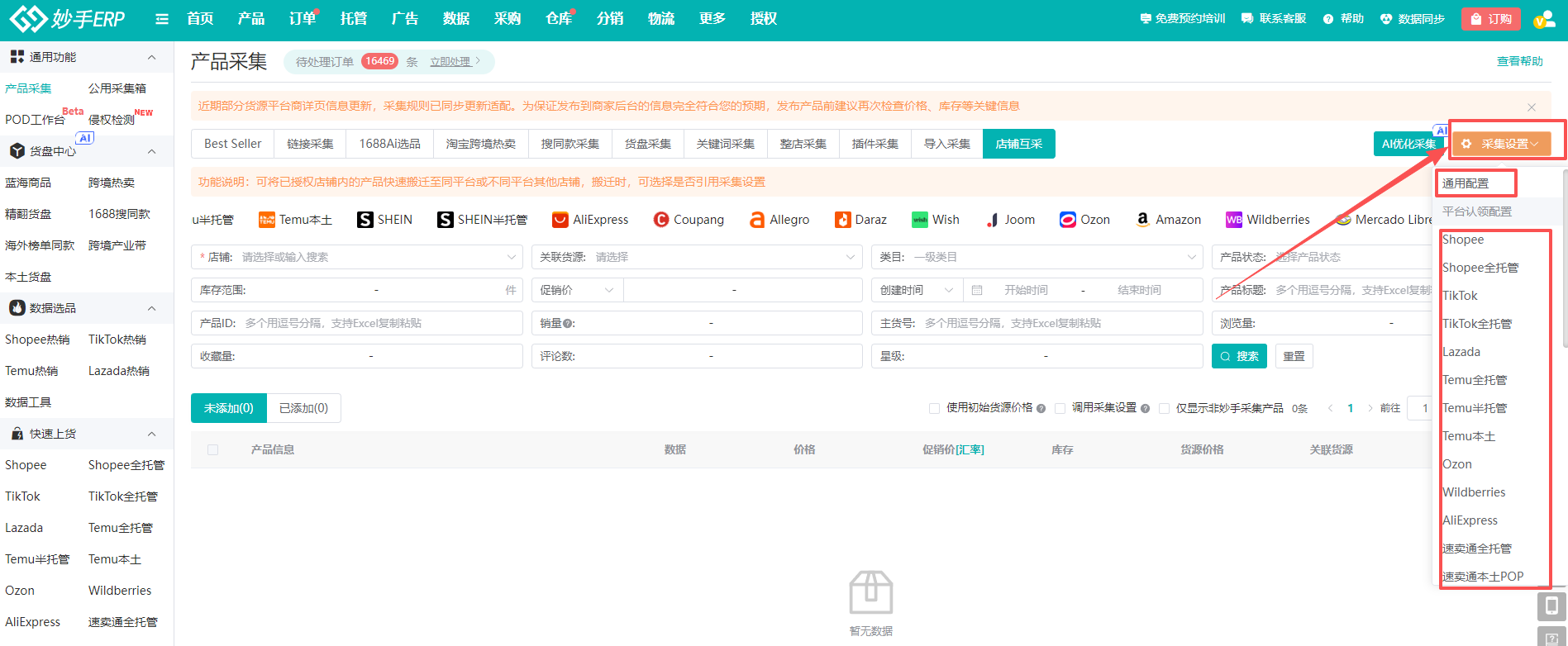Choose the Wildberries platform icon
Viewport: 1568px width, 646px height.
click(x=1234, y=220)
